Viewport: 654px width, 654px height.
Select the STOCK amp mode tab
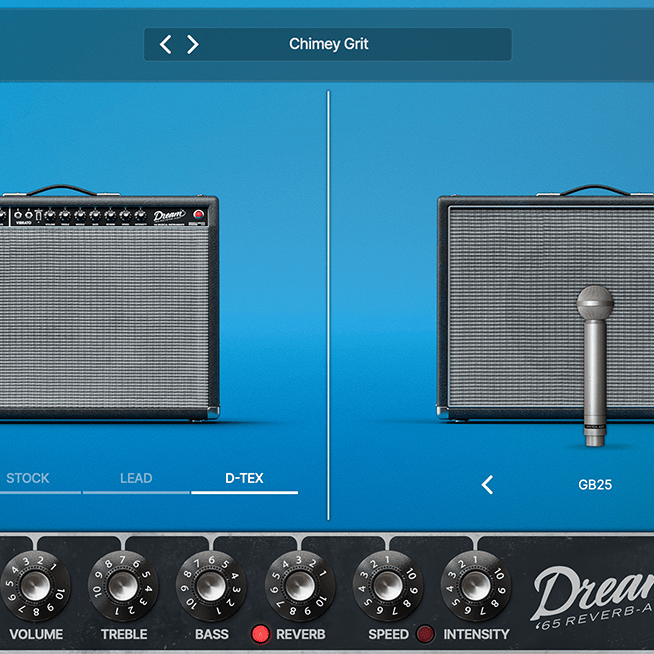(x=28, y=478)
